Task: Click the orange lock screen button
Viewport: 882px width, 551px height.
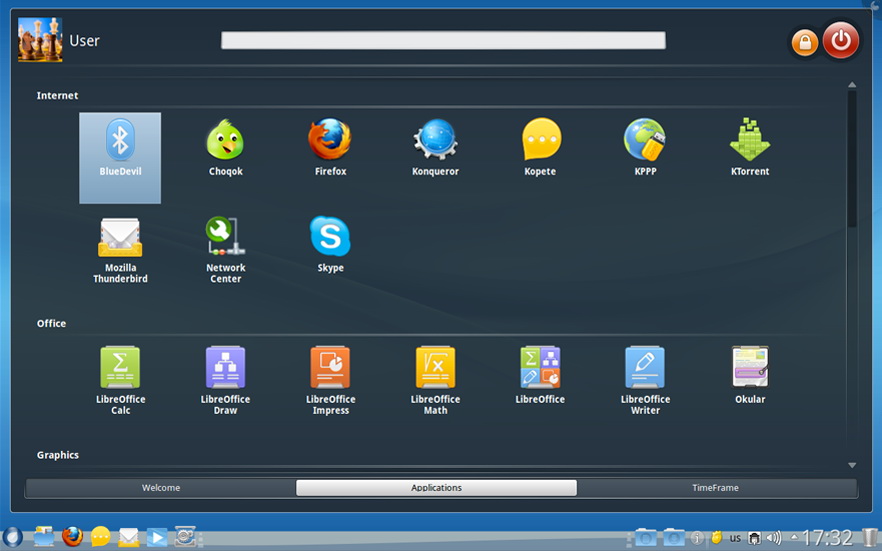Action: click(805, 42)
